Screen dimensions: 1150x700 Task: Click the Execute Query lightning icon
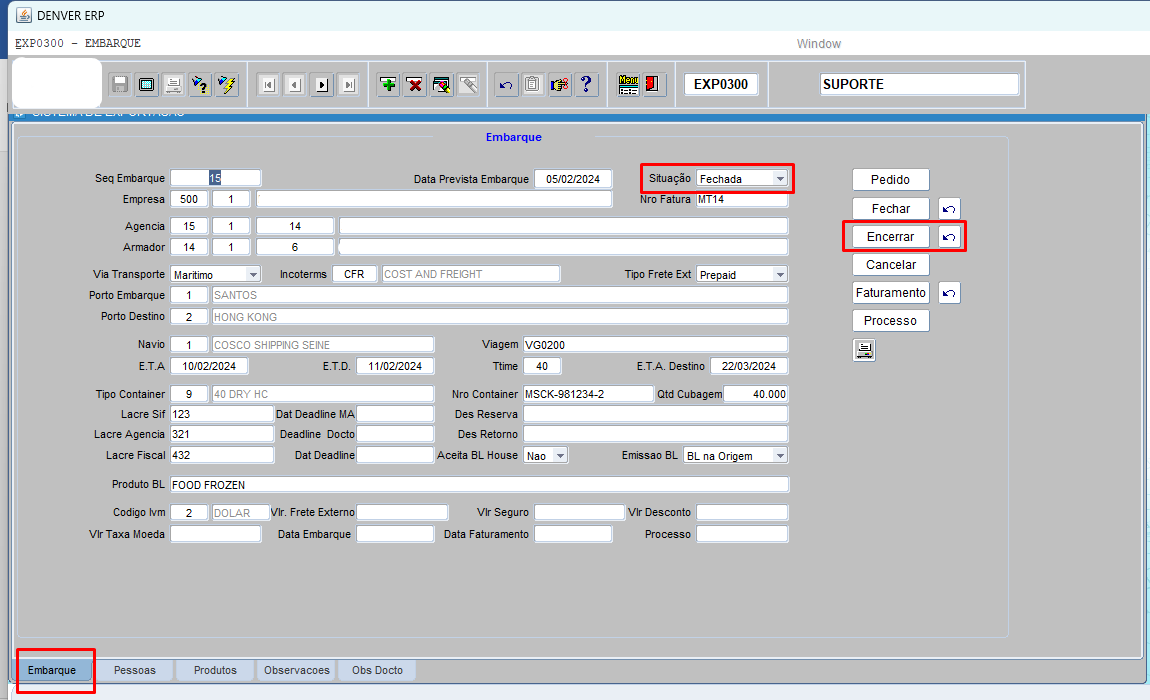coord(227,85)
